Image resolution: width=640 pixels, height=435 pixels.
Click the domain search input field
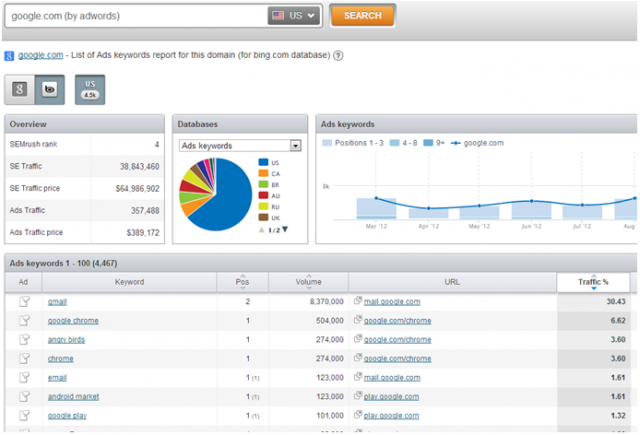click(134, 16)
